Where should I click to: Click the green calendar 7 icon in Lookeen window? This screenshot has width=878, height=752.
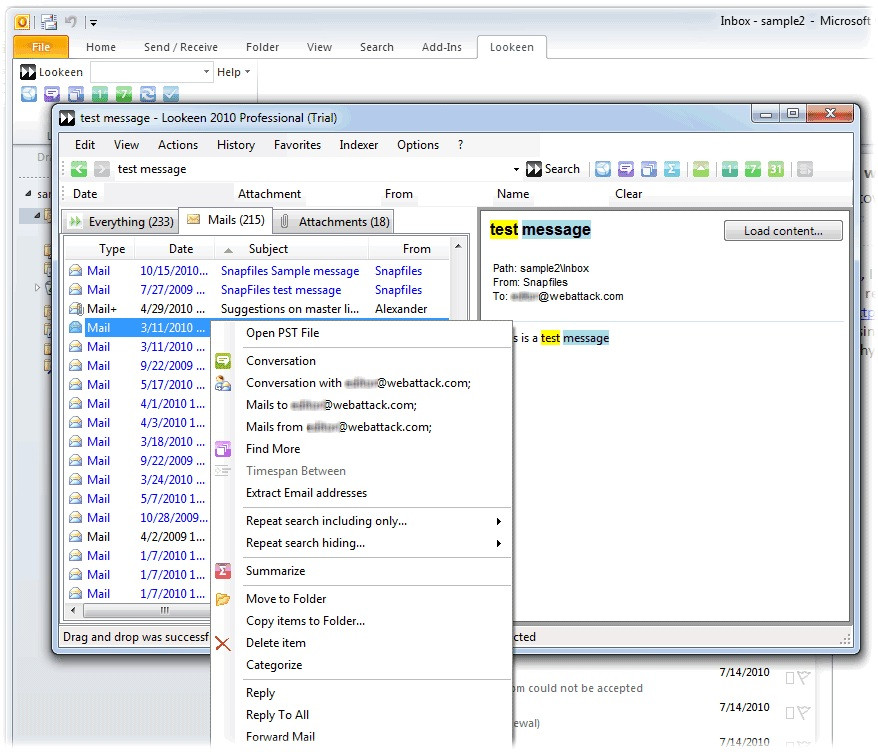(753, 169)
